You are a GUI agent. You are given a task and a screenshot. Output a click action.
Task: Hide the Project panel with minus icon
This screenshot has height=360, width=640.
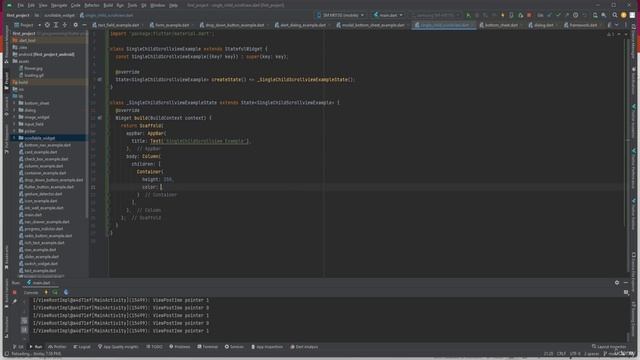84,25
